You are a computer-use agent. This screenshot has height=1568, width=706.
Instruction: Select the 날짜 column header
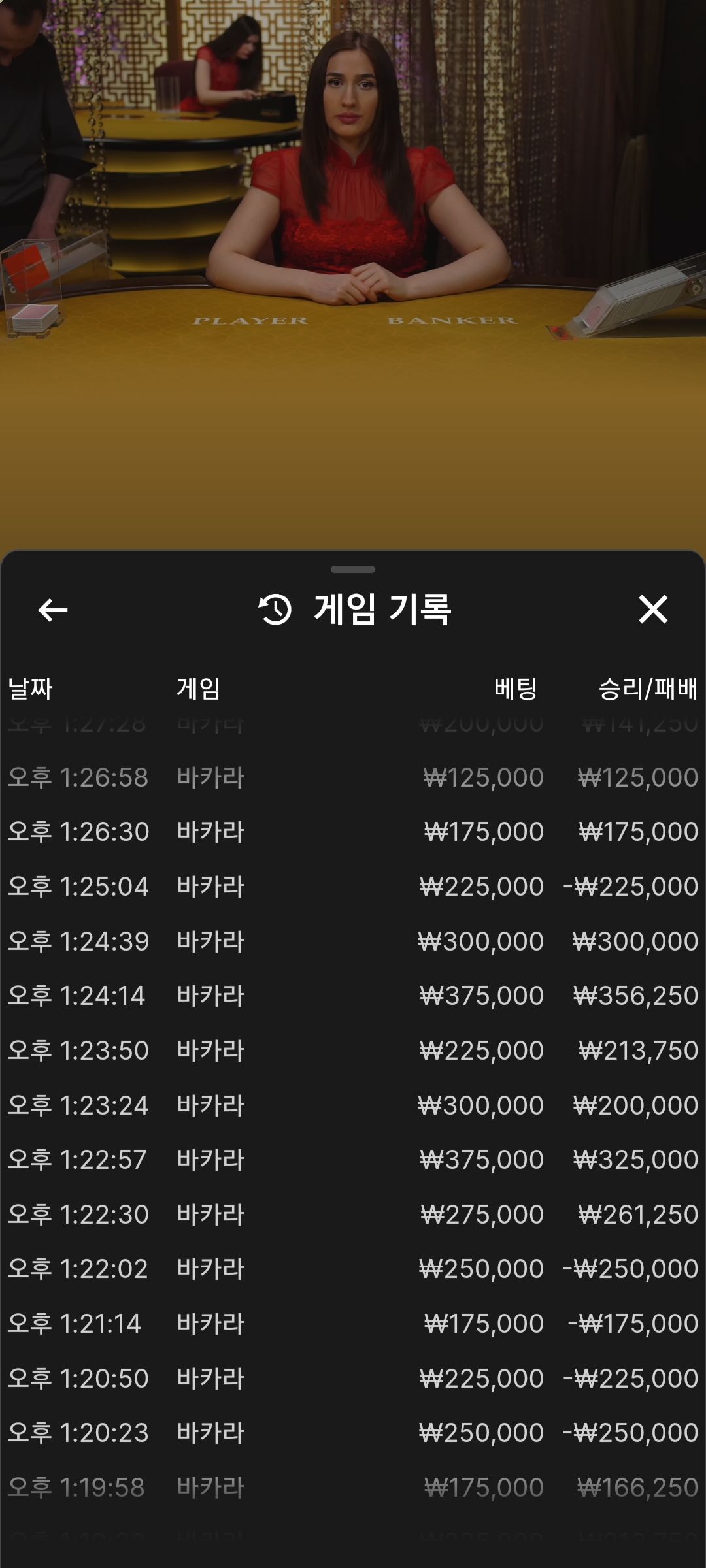coord(30,689)
